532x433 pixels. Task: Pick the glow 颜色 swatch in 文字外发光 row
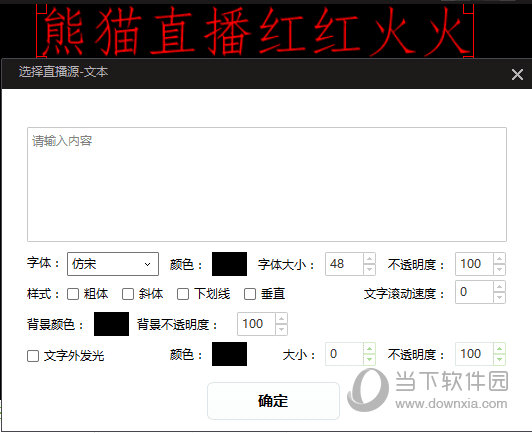(229, 354)
